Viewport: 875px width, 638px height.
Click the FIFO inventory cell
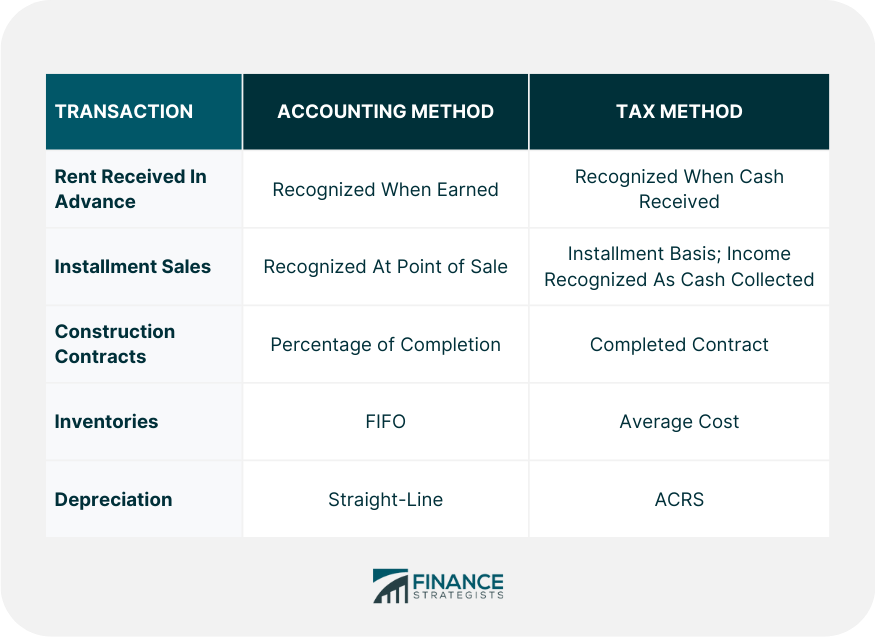click(x=385, y=422)
